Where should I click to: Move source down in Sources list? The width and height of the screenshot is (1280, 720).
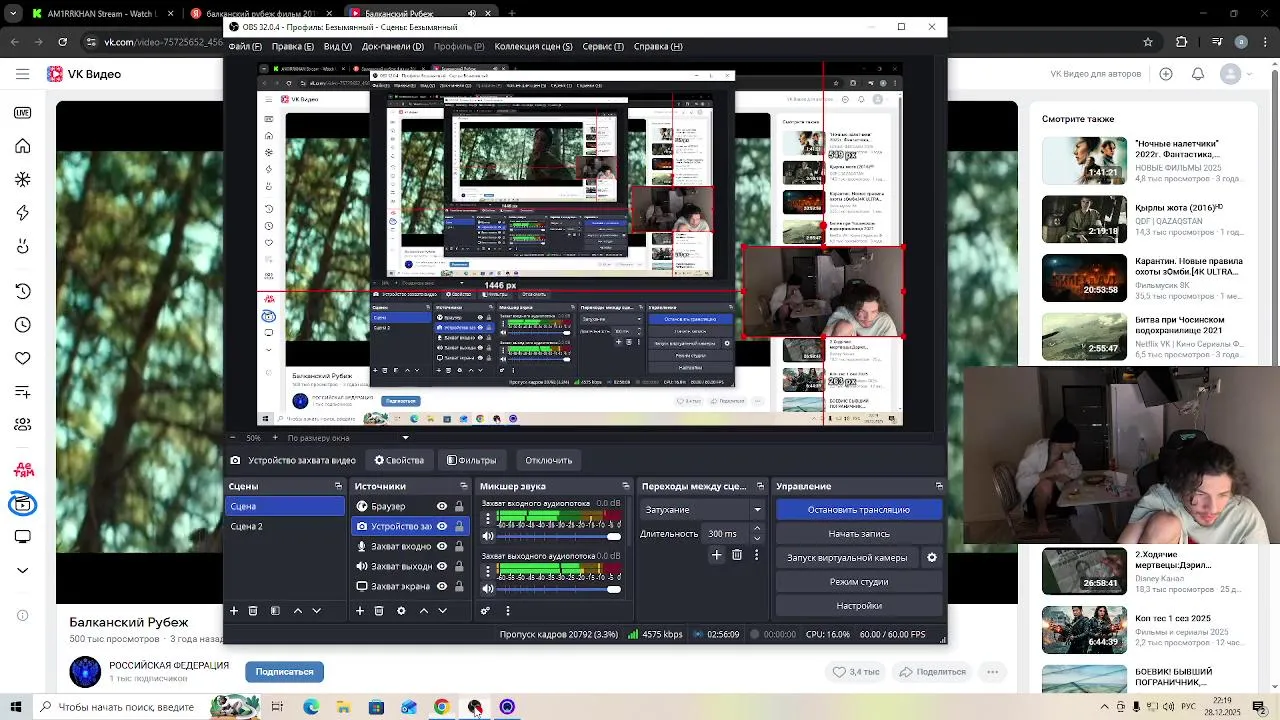click(x=442, y=611)
